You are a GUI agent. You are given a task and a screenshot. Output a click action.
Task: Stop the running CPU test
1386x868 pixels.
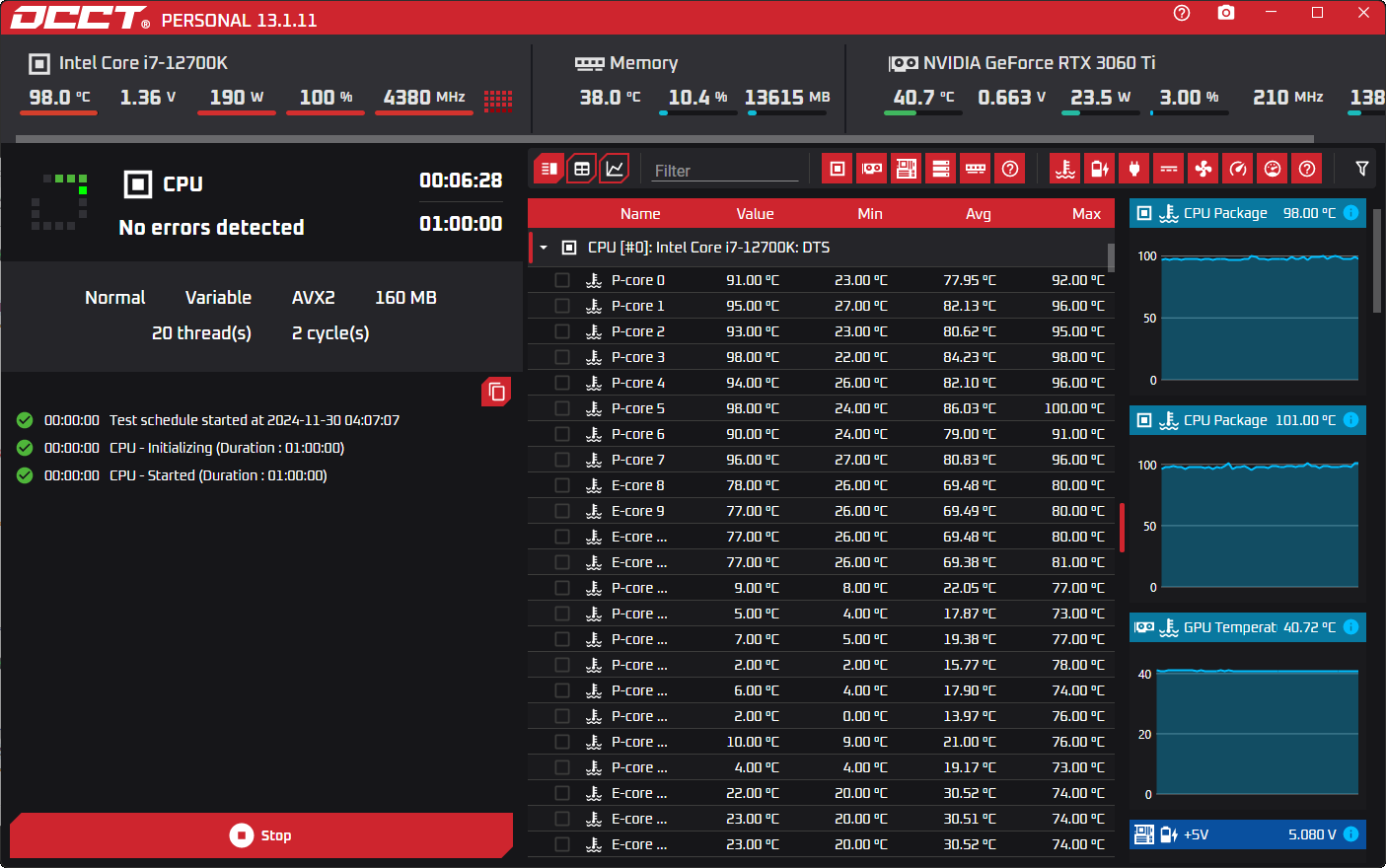[261, 835]
